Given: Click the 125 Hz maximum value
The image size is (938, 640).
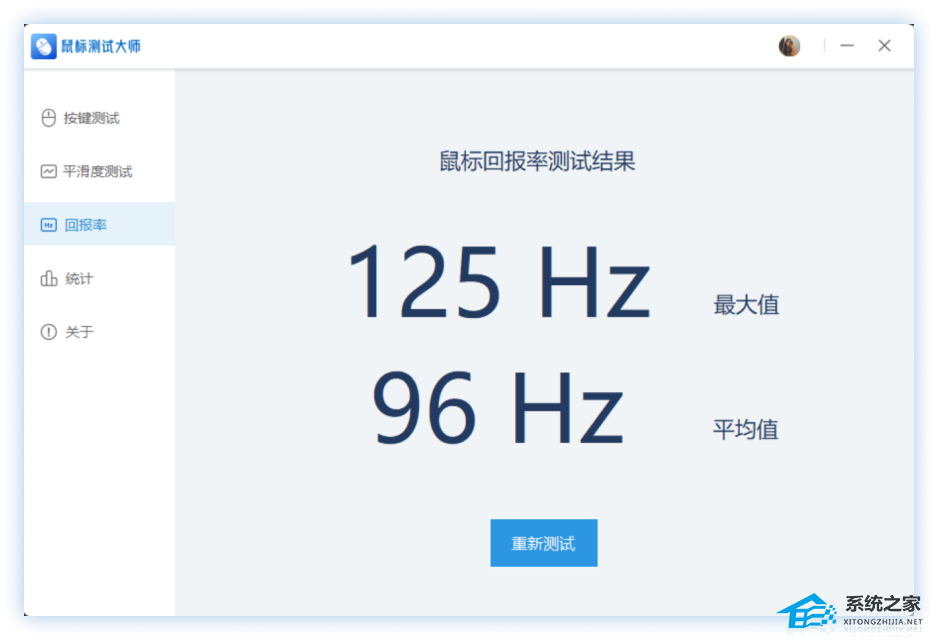Looking at the screenshot, I should click(x=500, y=282).
